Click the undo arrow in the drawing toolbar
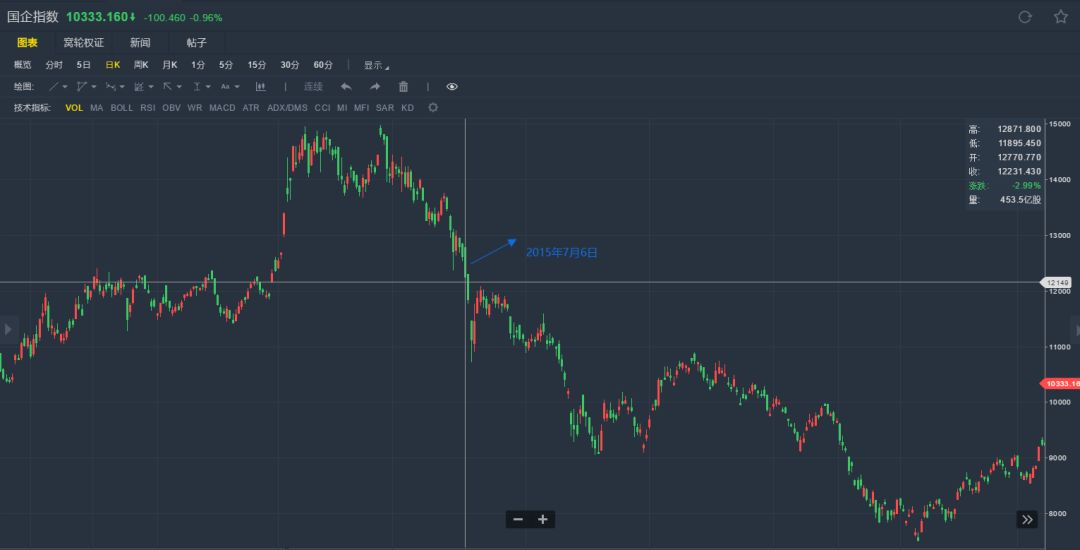Image resolution: width=1080 pixels, height=550 pixels. 346,87
